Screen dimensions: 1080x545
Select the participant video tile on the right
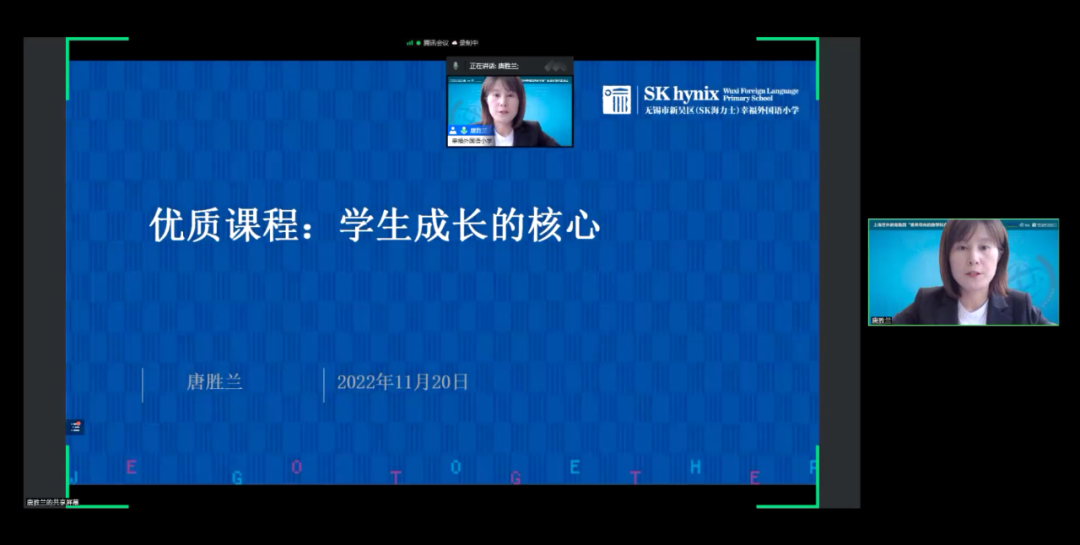point(963,272)
